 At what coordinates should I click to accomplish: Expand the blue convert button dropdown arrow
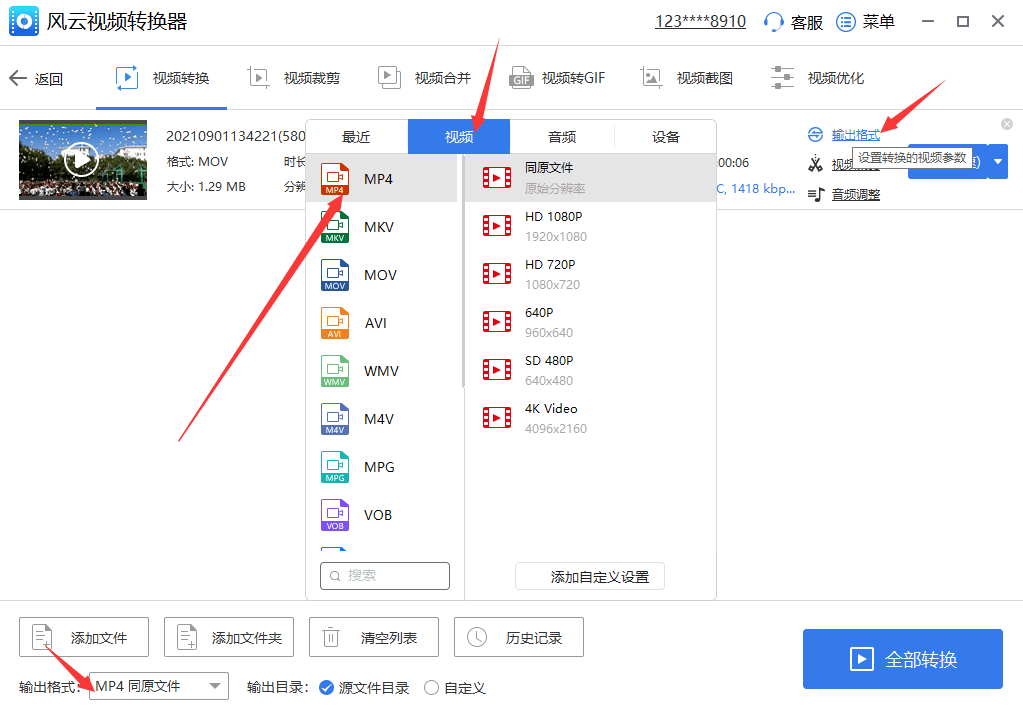point(998,161)
